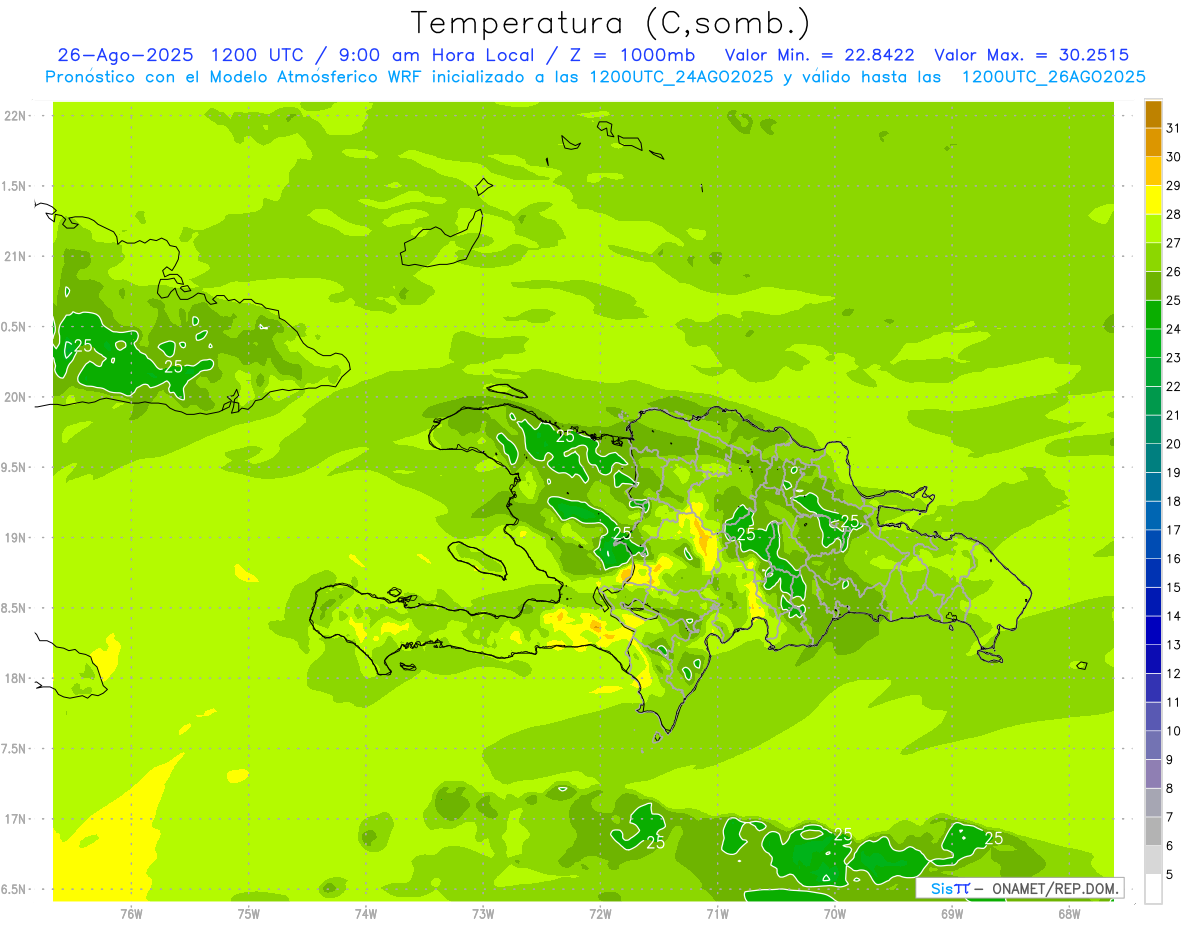Click the "1200UTC_24AGO2025" initialization time
Image resolution: width=1200 pixels, height=927 pixels.
click(682, 77)
